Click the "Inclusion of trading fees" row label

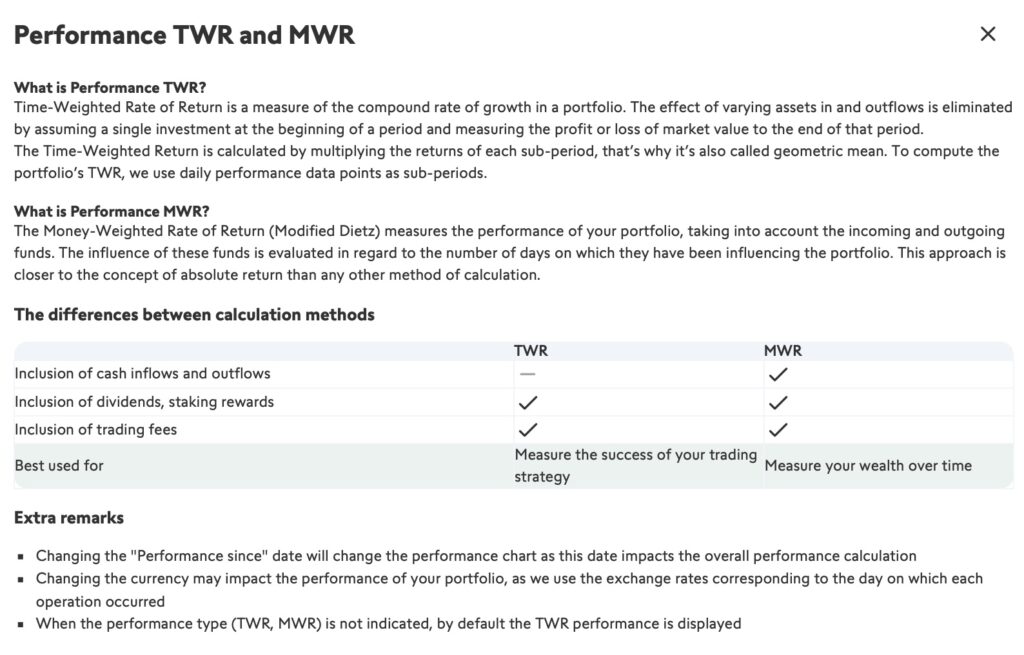click(96, 430)
